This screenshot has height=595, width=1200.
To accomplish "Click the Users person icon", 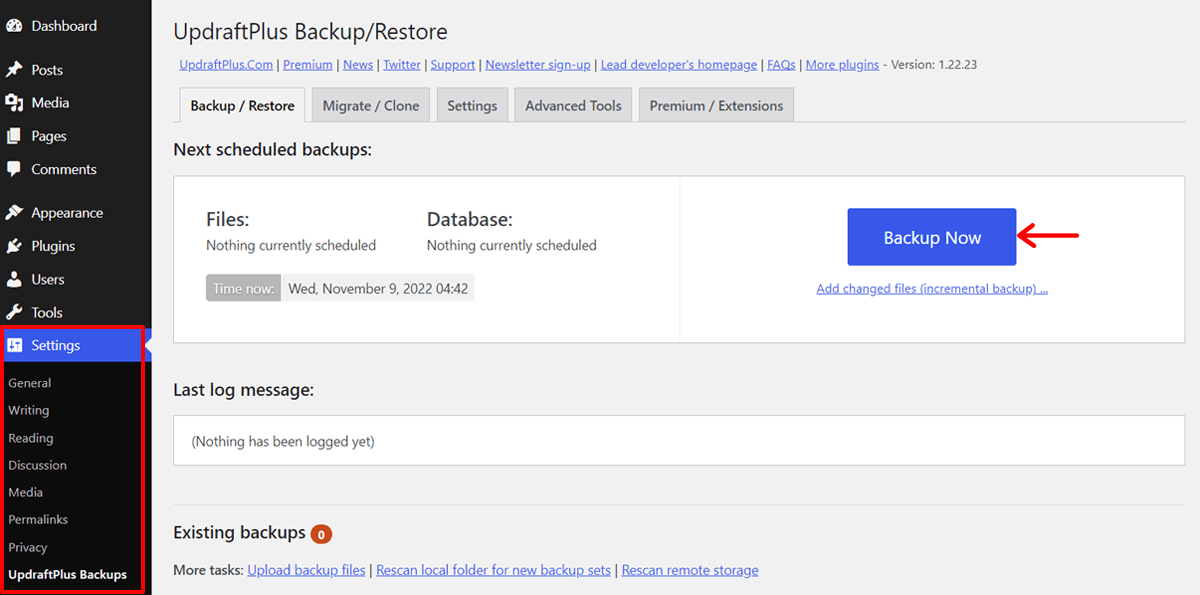I will [14, 279].
